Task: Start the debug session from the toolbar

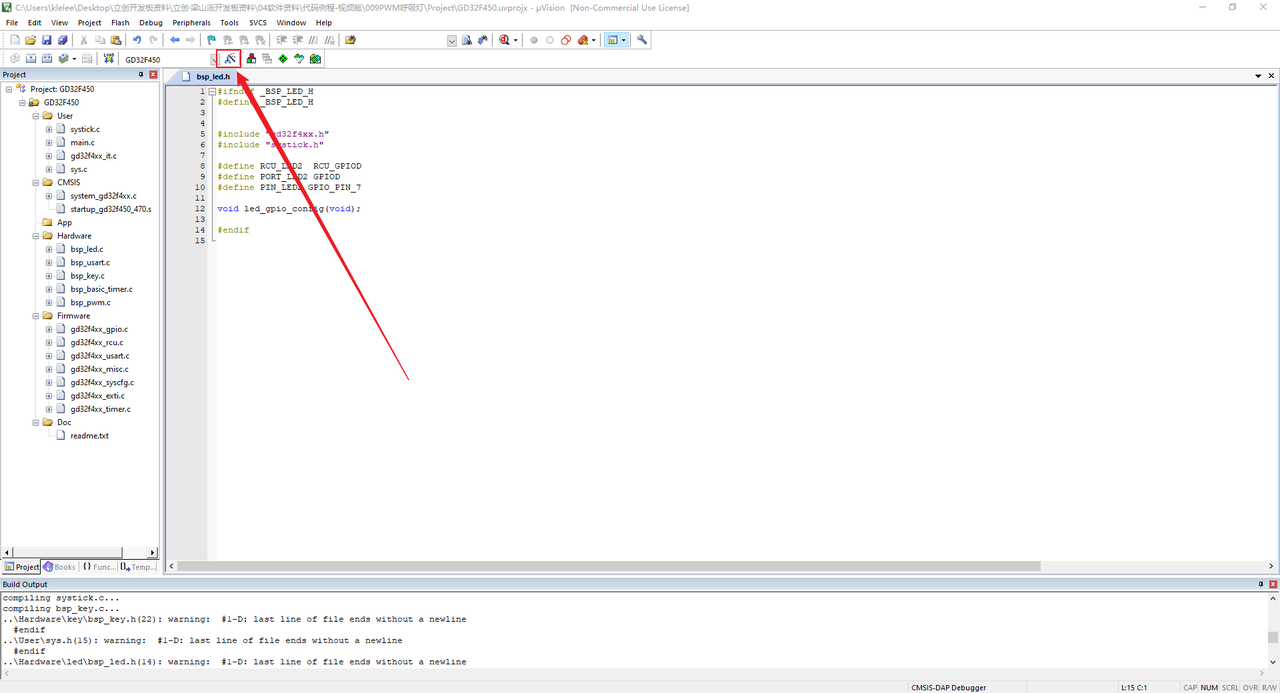Action: click(505, 40)
